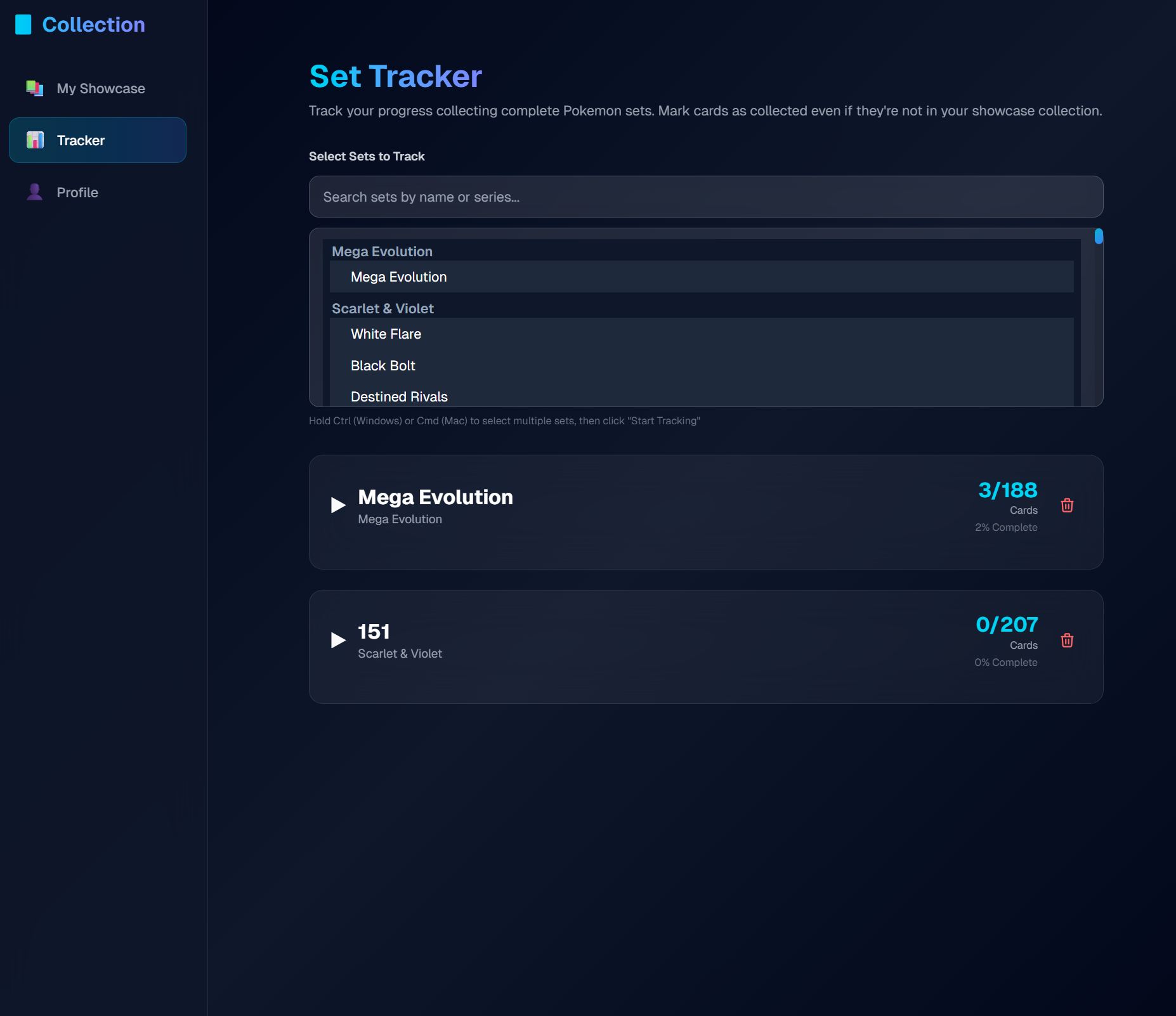This screenshot has width=1176, height=1016.
Task: Open the Profile page
Action: point(77,192)
